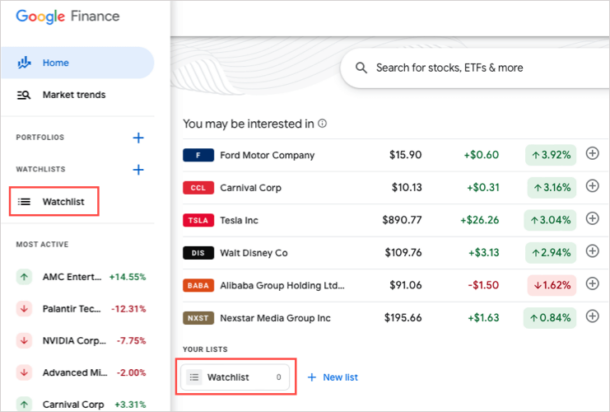This screenshot has height=412, width=610.
Task: Click the $195.66 Nexstar price
Action: click(403, 318)
